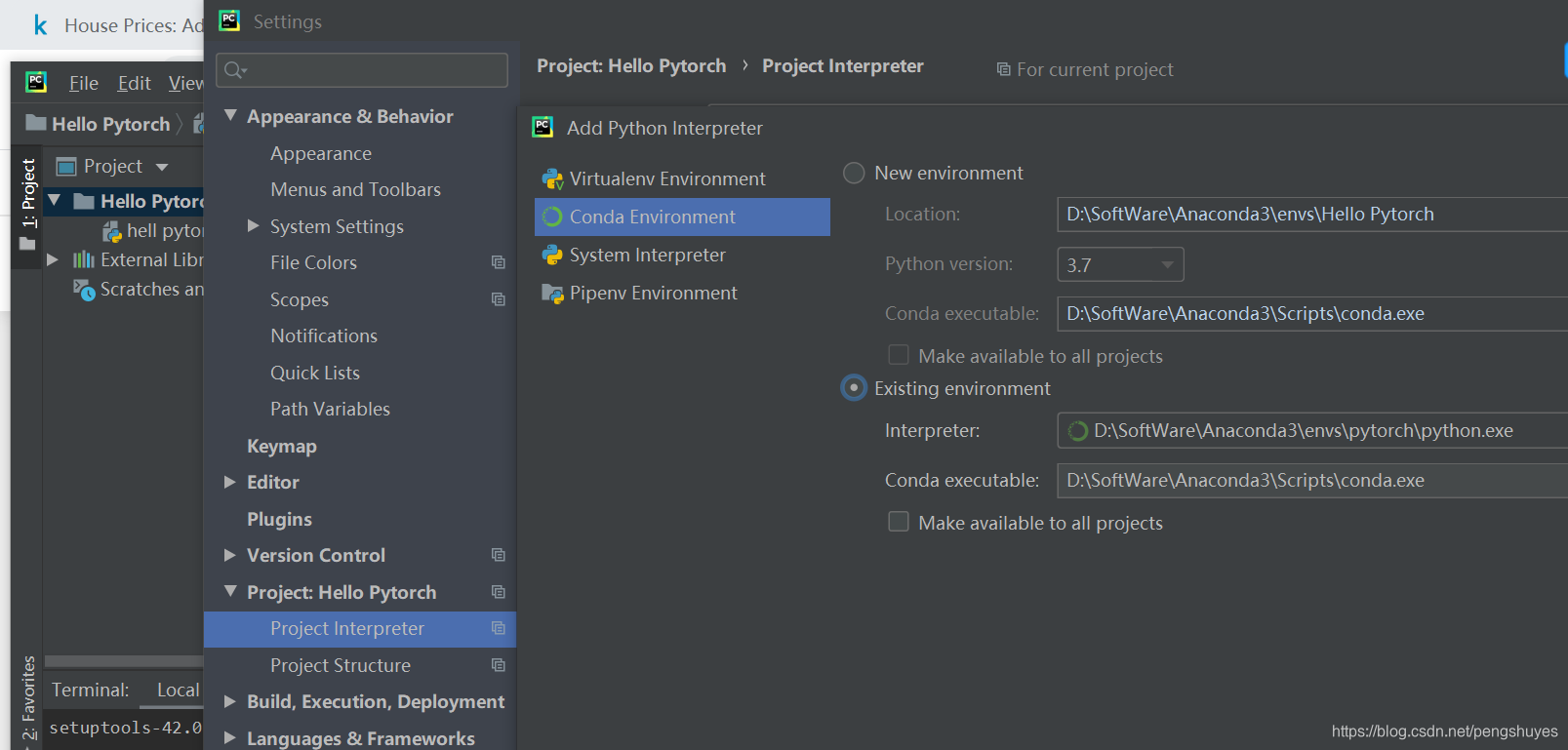Collapse Appearance & Behavior section
This screenshot has width=1568, height=750.
(x=230, y=115)
